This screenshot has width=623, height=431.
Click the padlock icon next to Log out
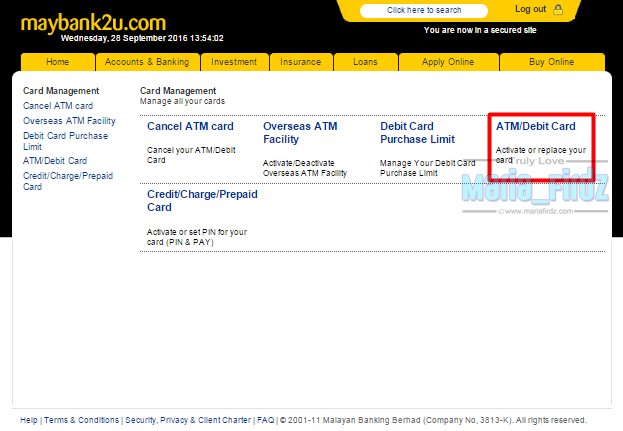pos(558,10)
